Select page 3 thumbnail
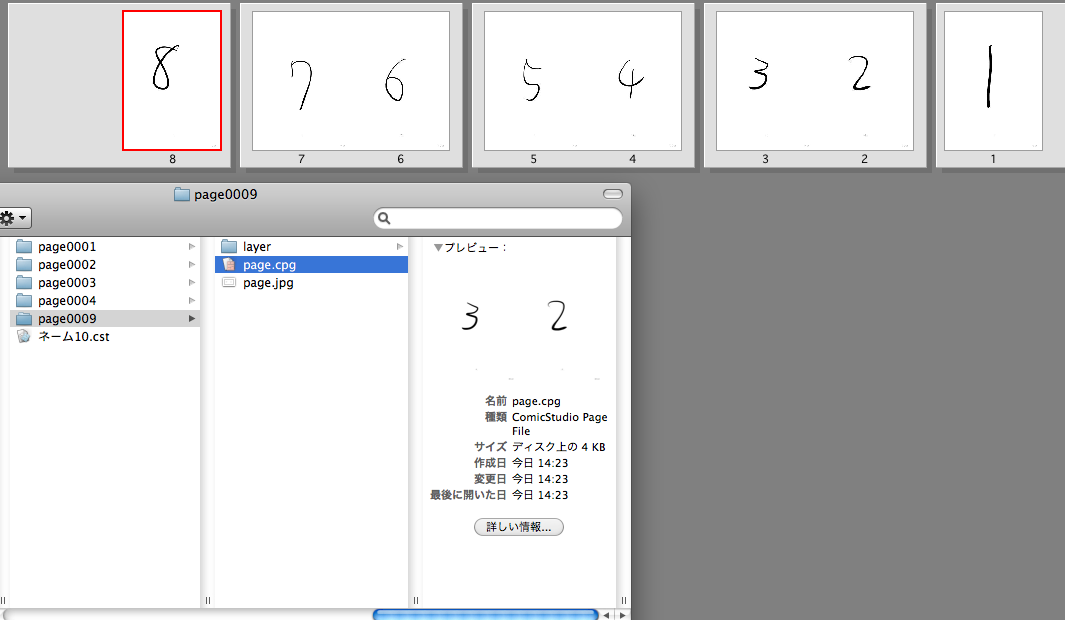This screenshot has height=620, width=1065. point(765,81)
